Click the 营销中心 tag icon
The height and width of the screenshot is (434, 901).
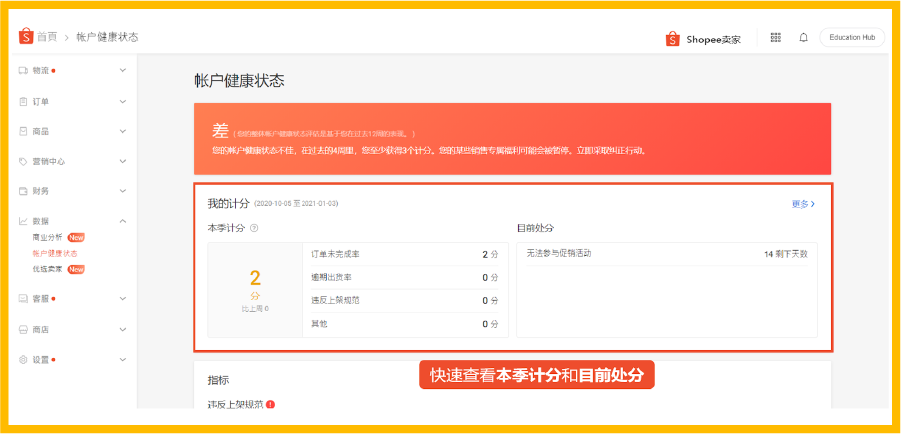click(24, 162)
